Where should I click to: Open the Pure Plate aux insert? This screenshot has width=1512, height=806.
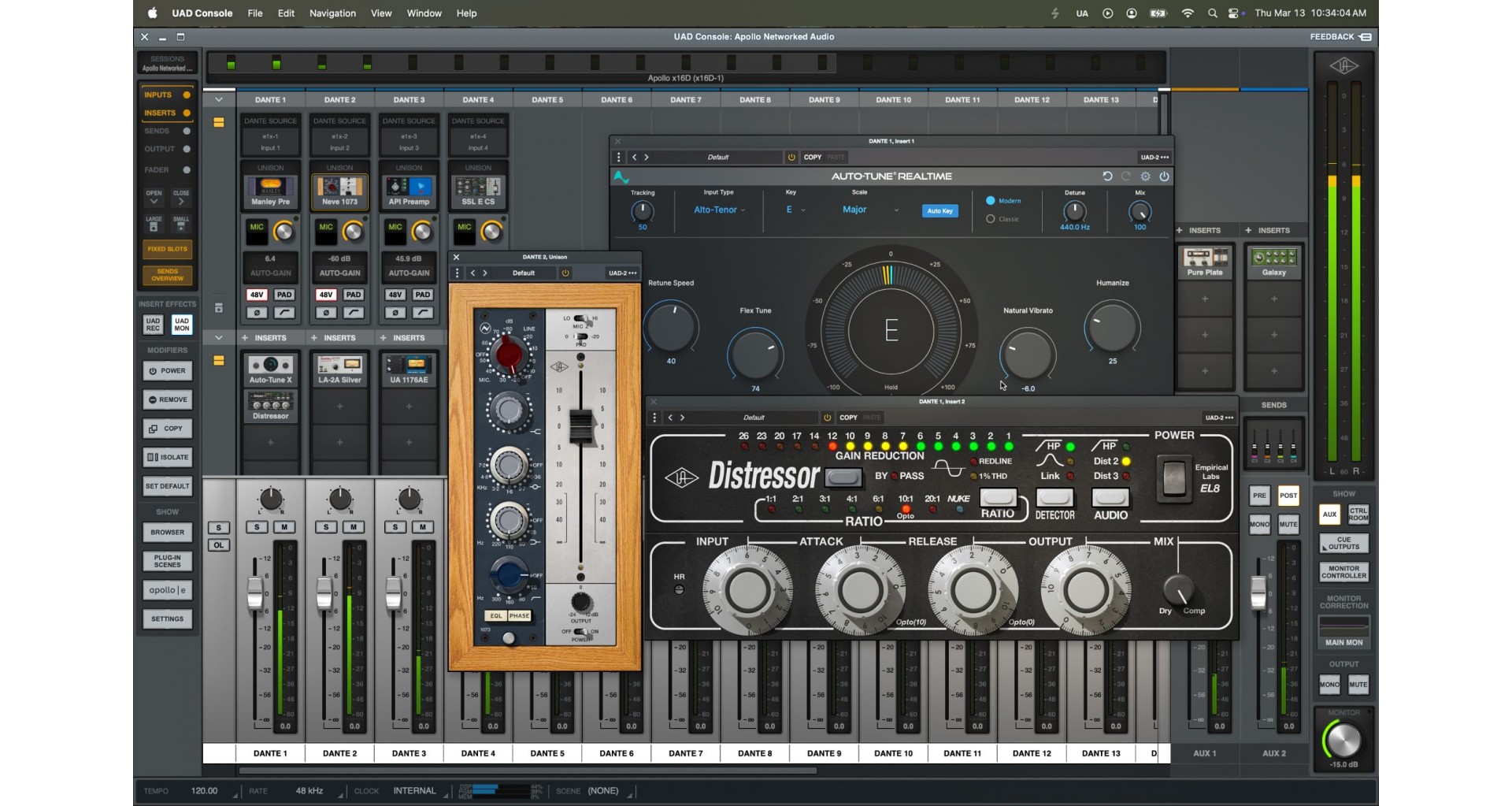pos(1205,262)
